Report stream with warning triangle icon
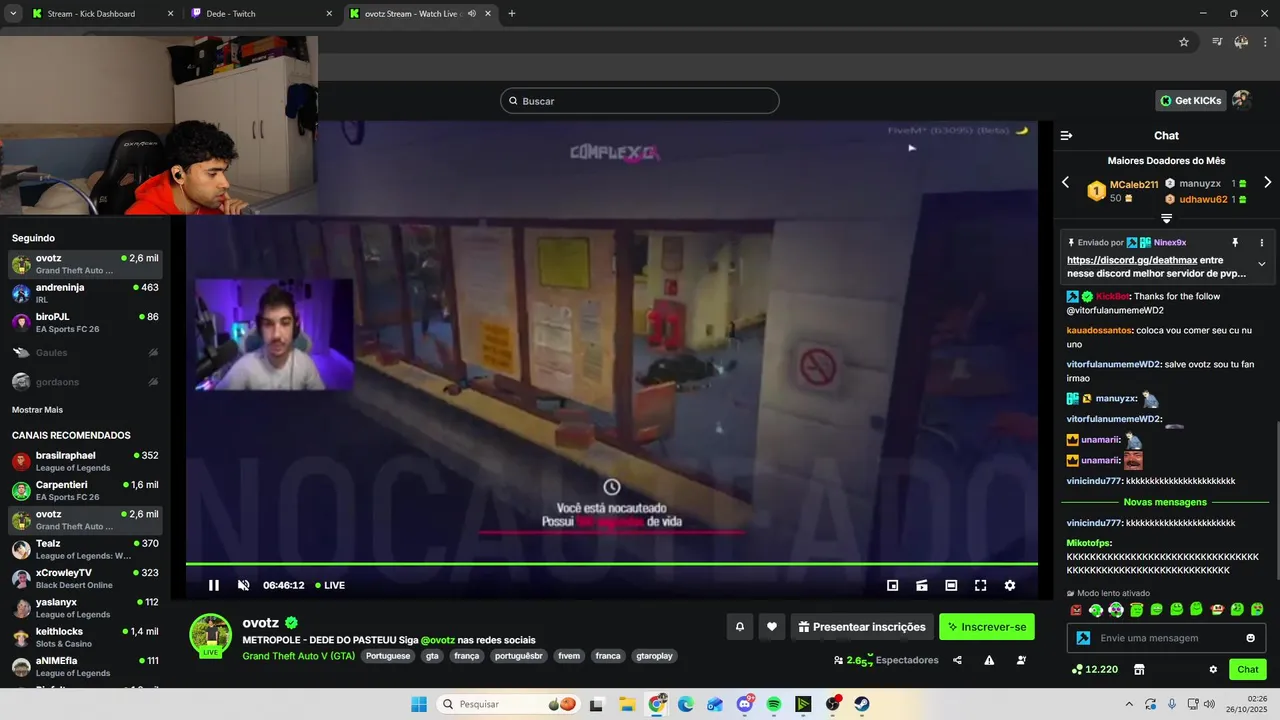The width and height of the screenshot is (1280, 720). pos(989,660)
